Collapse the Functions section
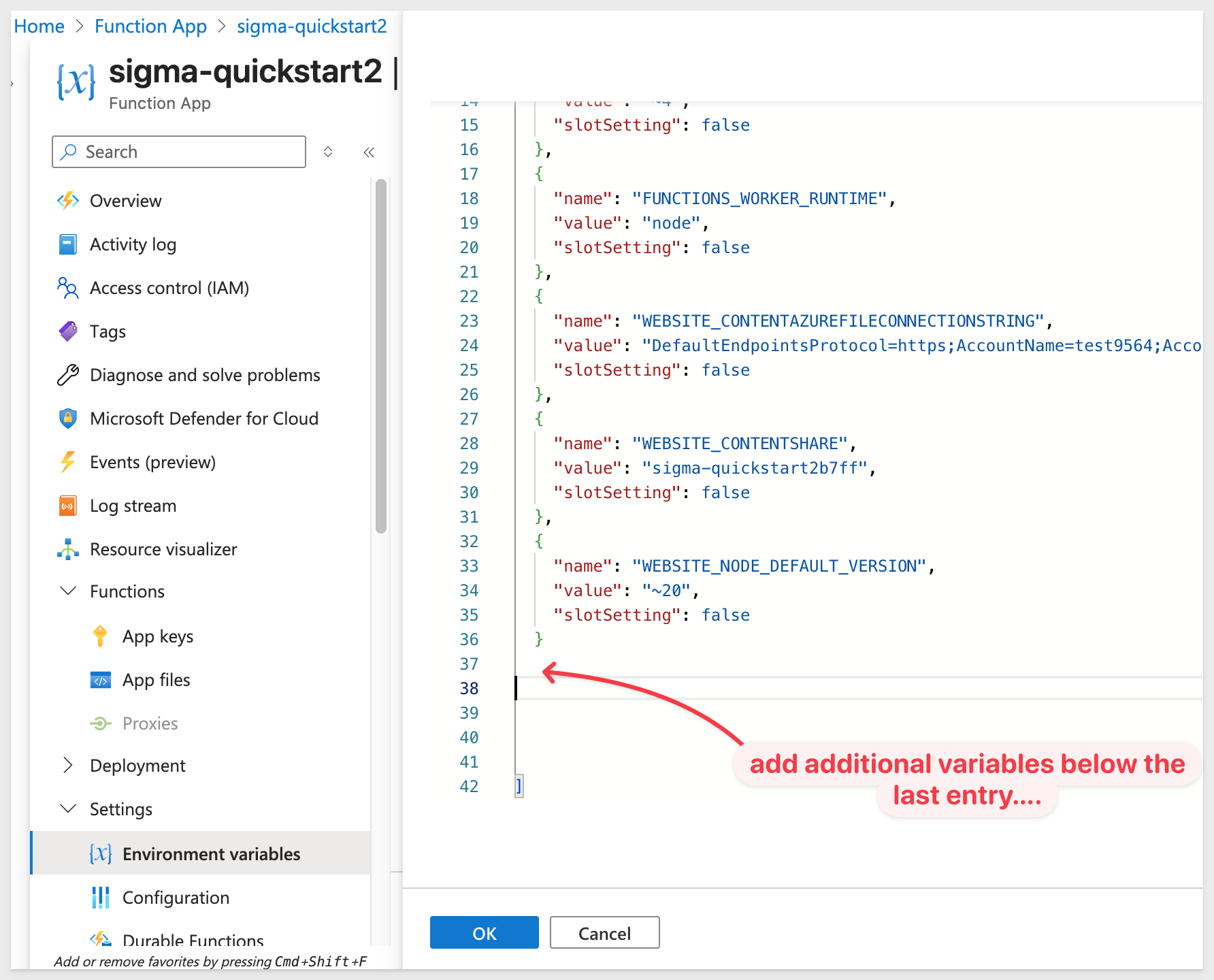Image resolution: width=1214 pixels, height=980 pixels. [x=68, y=591]
